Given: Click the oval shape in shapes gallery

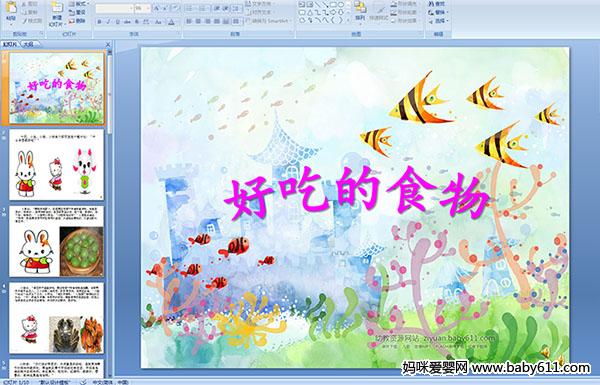Looking at the screenshot, I should [x=341, y=5].
